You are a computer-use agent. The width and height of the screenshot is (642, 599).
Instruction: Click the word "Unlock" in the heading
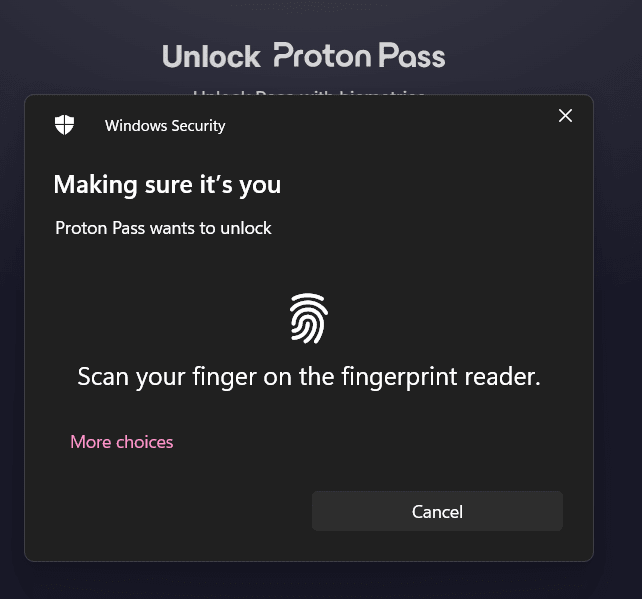(x=211, y=56)
